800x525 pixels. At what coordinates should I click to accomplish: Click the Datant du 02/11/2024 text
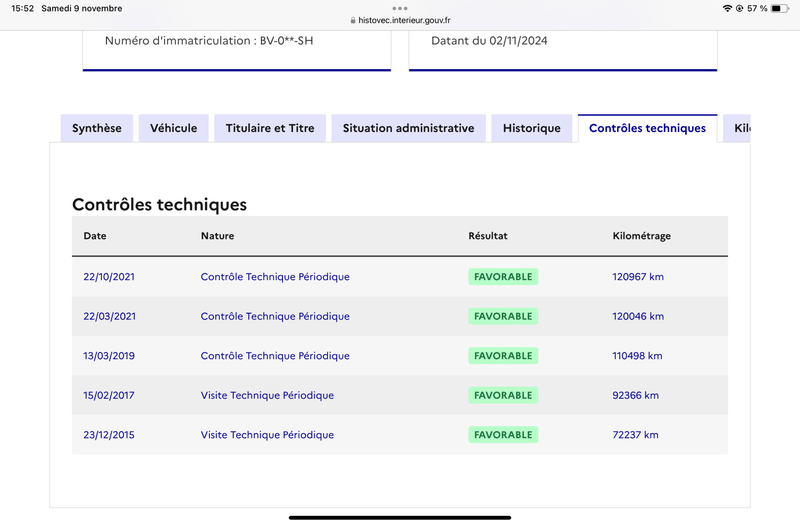click(x=489, y=41)
